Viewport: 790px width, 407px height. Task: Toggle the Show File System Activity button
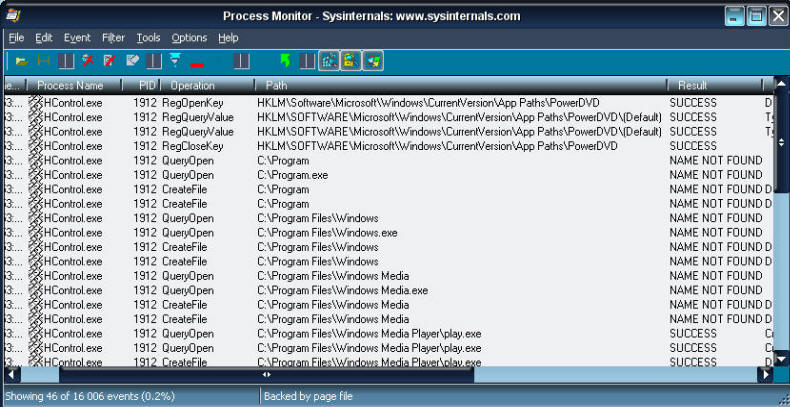pyautogui.click(x=350, y=62)
